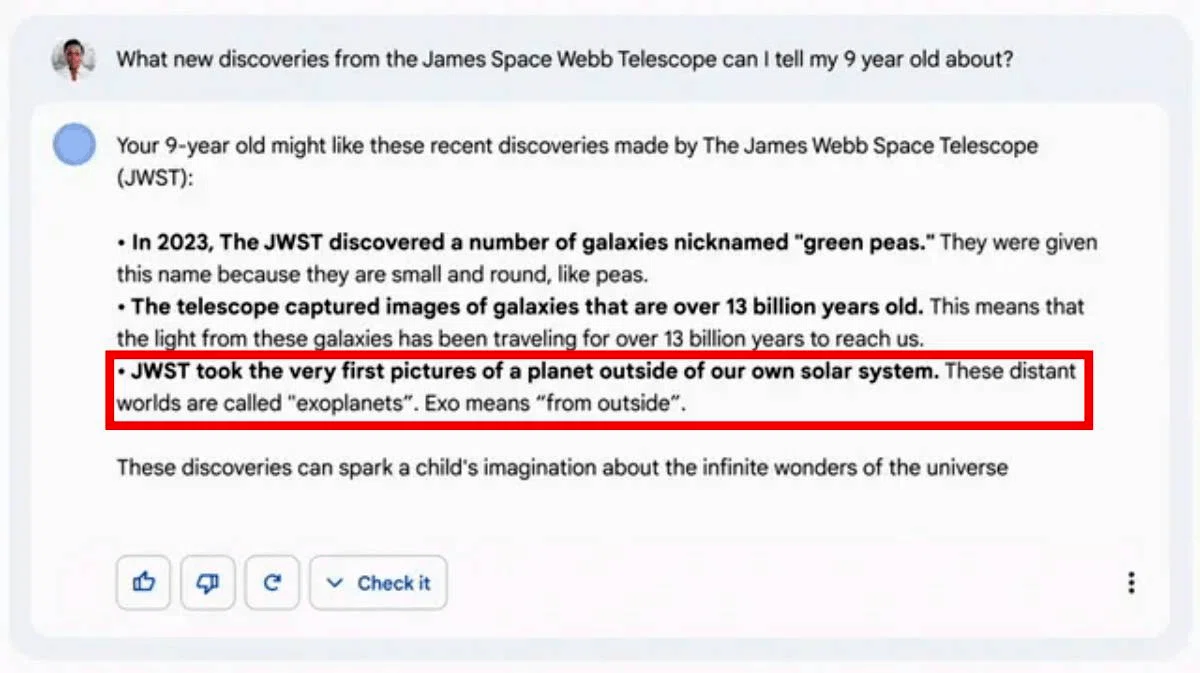Viewport: 1200px width, 673px height.
Task: Open the three-dot more options menu
Action: (1131, 583)
